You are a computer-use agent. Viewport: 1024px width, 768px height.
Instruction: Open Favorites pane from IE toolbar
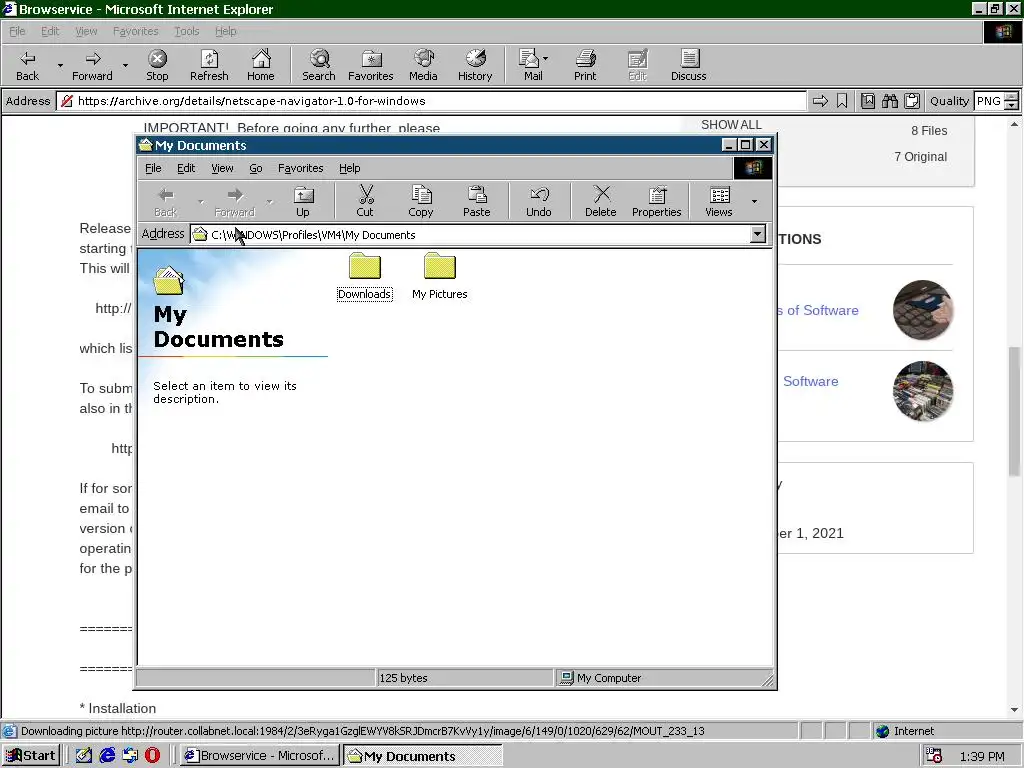pyautogui.click(x=370, y=65)
